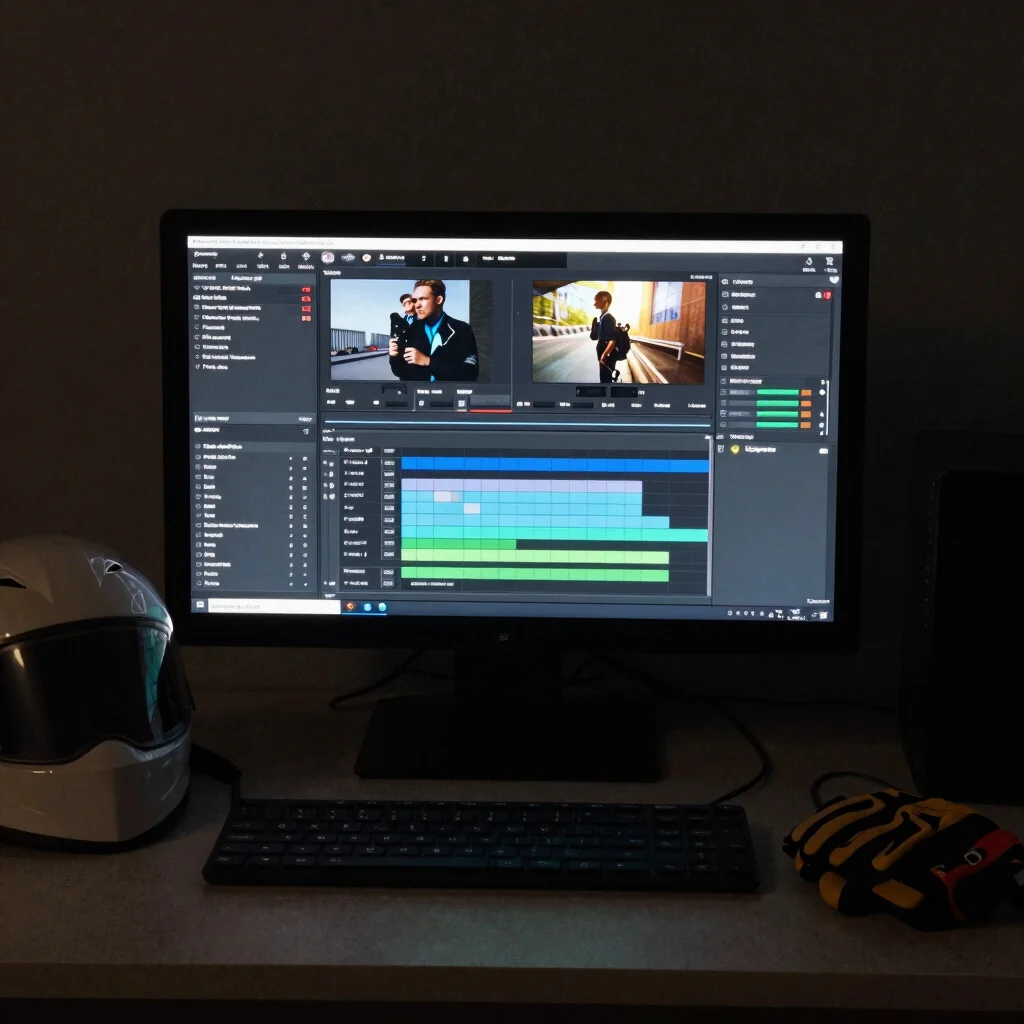Click the cream-colored round icon in top toolbar
The width and height of the screenshot is (1024, 1024).
pos(366,258)
